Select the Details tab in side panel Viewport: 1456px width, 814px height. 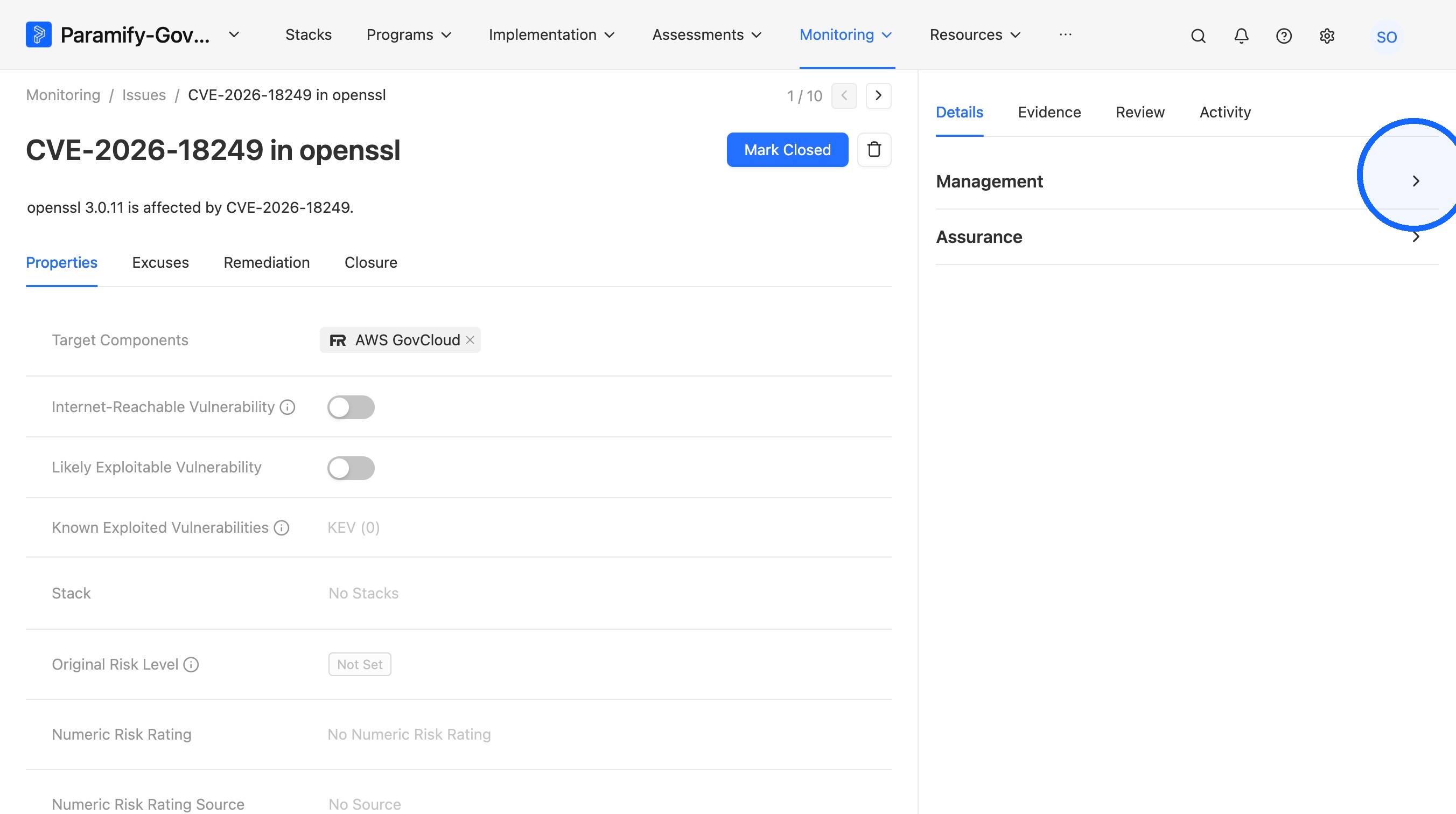(959, 112)
